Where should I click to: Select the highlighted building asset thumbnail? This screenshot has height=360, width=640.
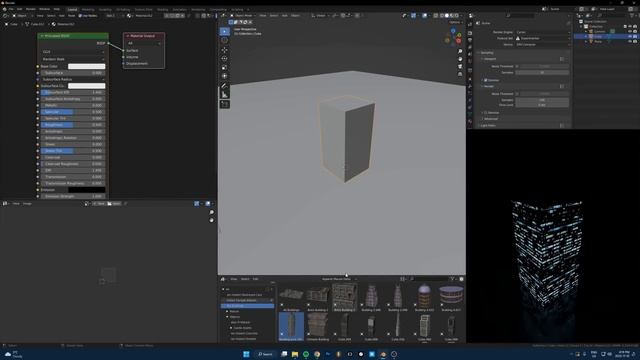pyautogui.click(x=291, y=327)
